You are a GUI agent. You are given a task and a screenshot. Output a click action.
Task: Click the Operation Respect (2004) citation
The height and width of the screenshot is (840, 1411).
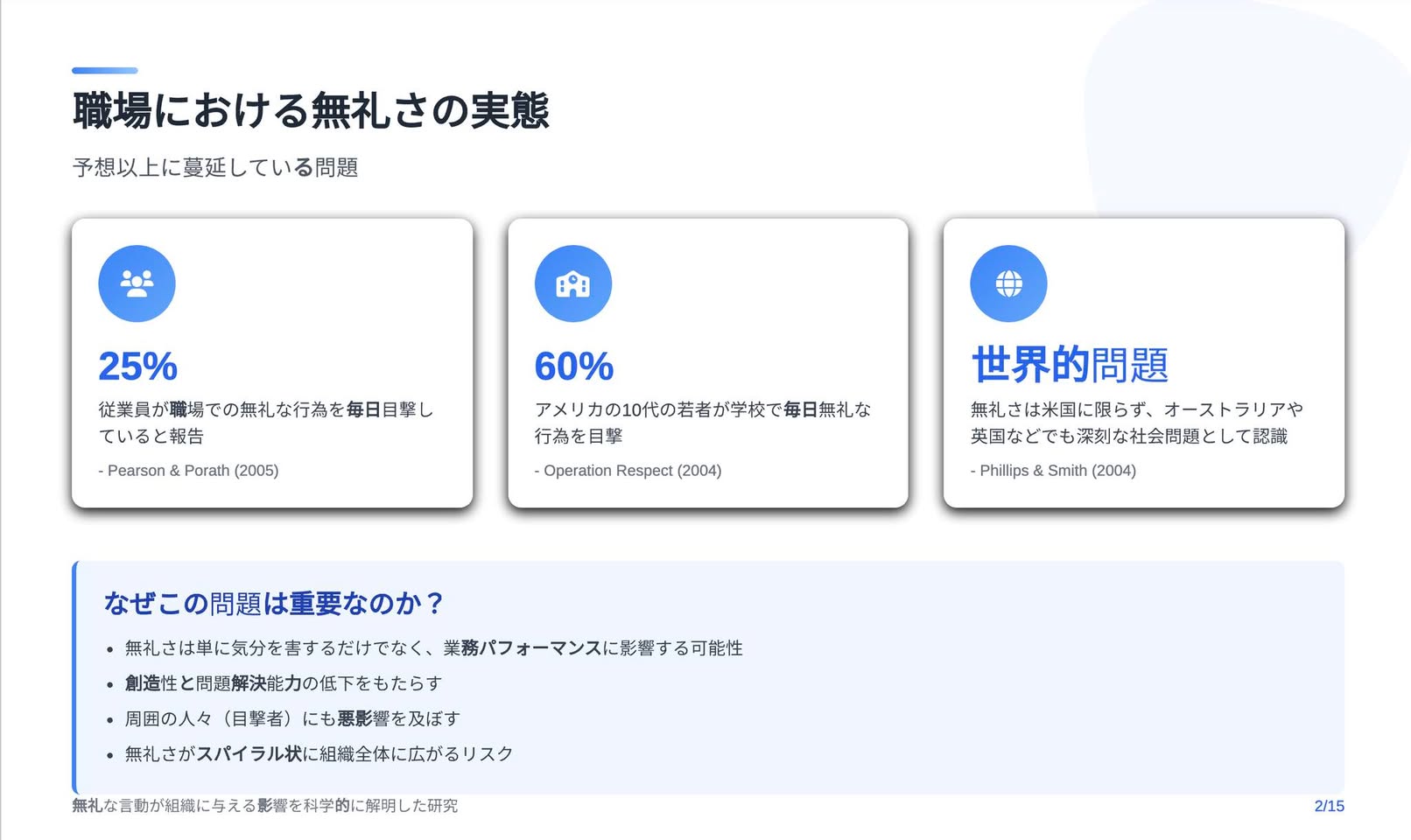628,471
